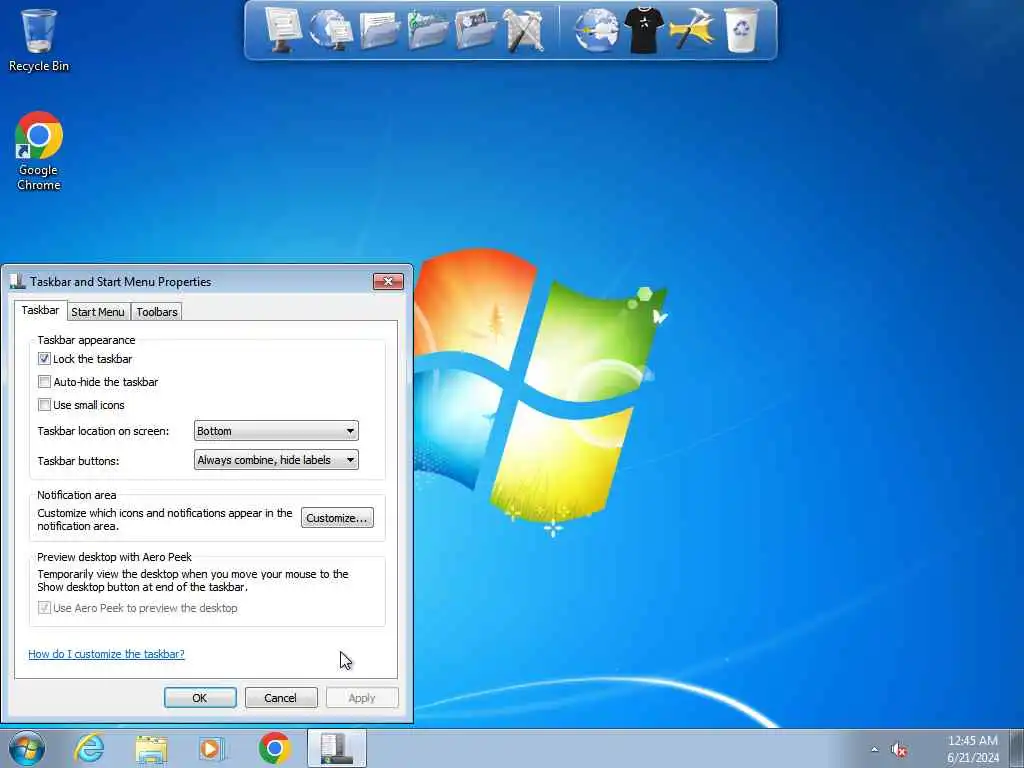1024x768 pixels.
Task: Switch to the Taskbar tab
Action: coord(40,310)
